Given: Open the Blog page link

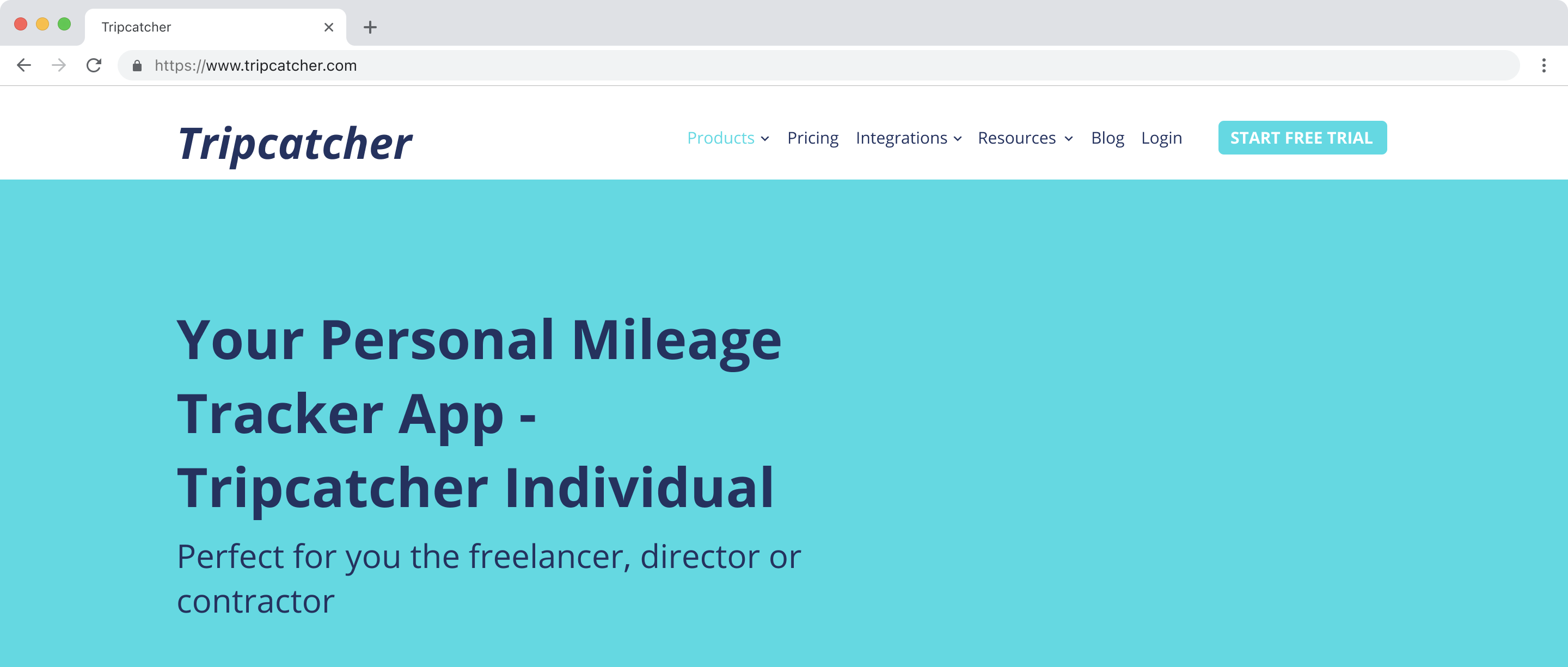Looking at the screenshot, I should [1107, 137].
